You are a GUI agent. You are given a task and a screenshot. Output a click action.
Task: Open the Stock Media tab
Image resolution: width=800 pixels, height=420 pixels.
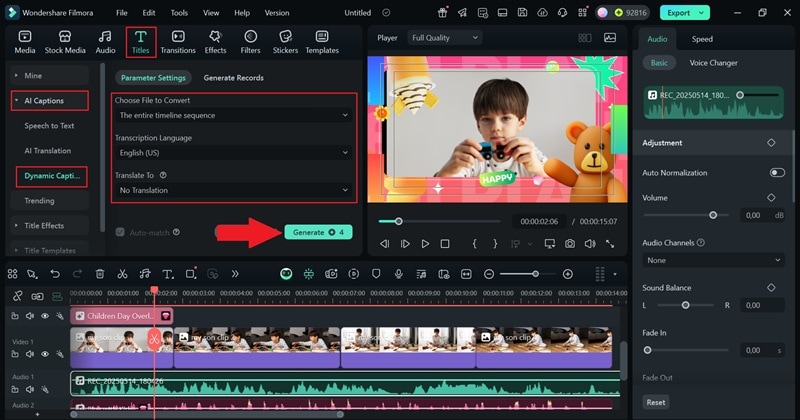pos(65,42)
